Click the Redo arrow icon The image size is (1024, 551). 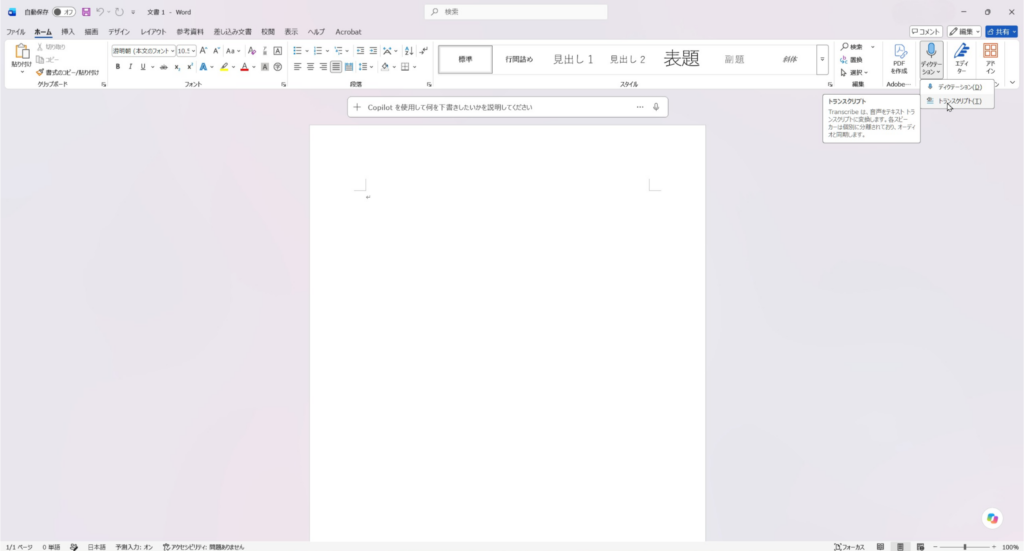click(119, 12)
